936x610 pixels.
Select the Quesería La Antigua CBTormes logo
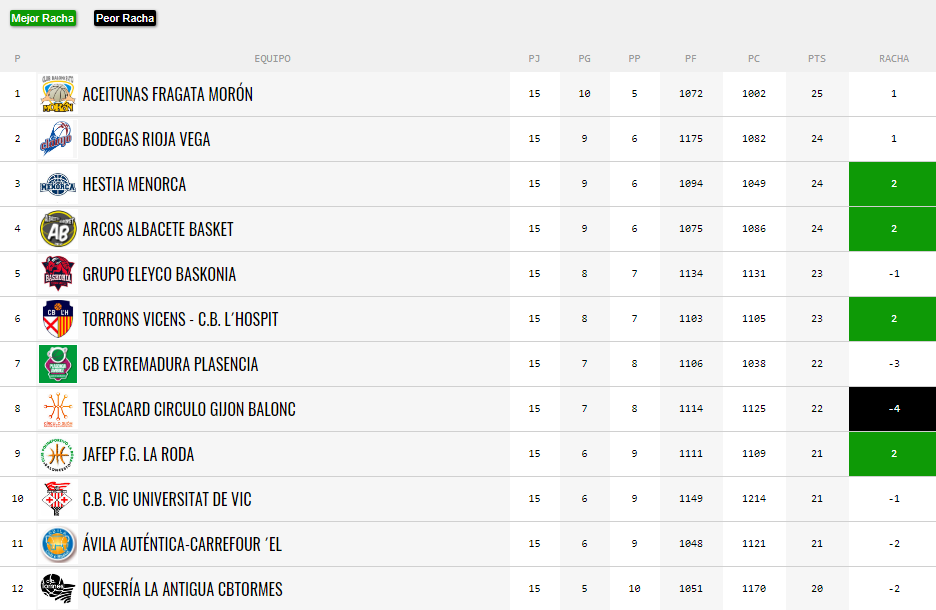tap(58, 589)
